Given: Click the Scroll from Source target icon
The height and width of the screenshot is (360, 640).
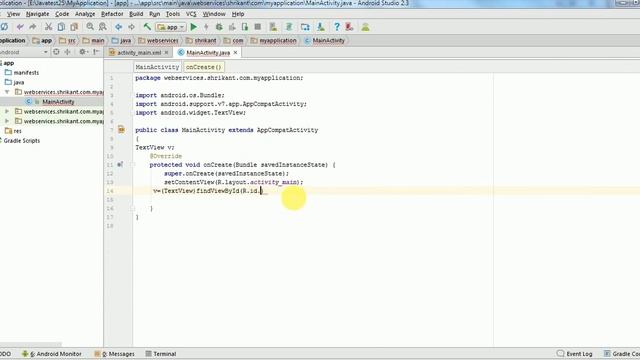Looking at the screenshot, I should click(x=56, y=52).
